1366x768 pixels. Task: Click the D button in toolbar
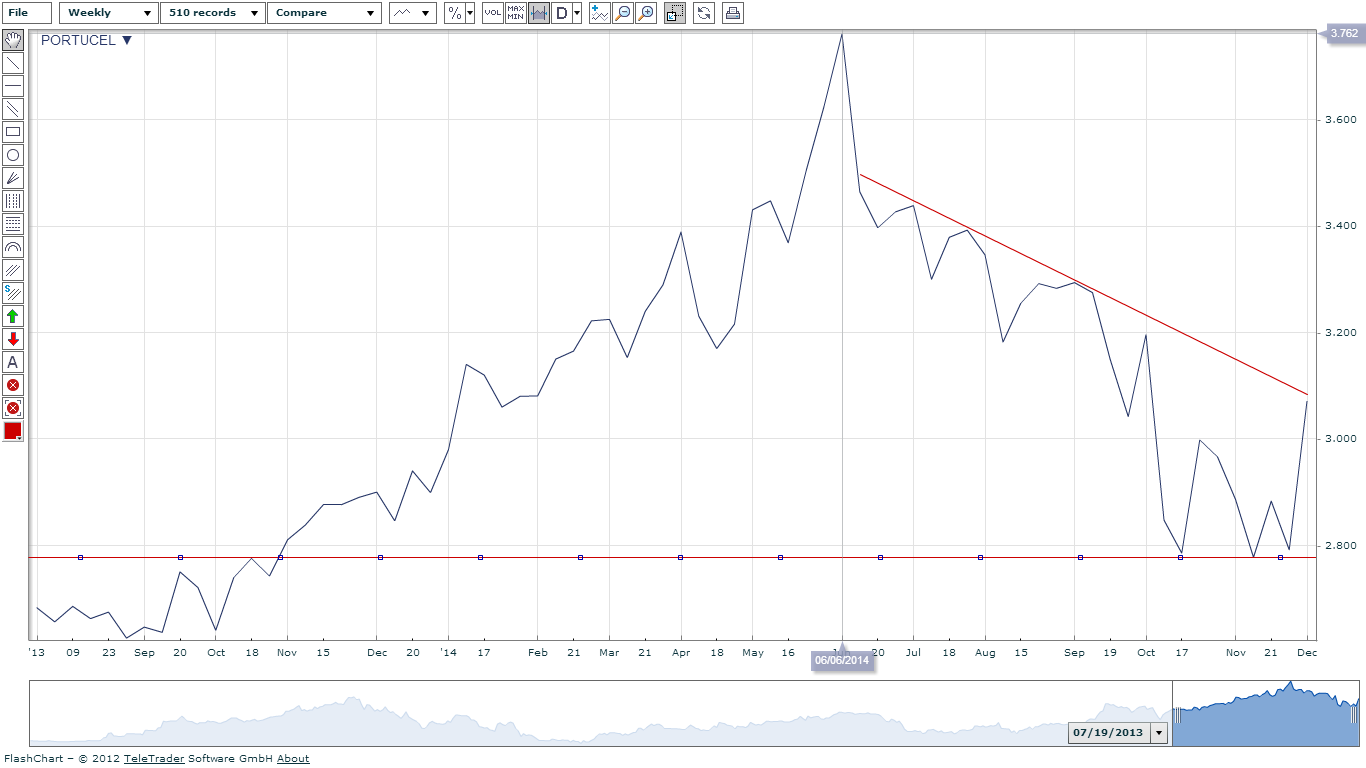561,13
